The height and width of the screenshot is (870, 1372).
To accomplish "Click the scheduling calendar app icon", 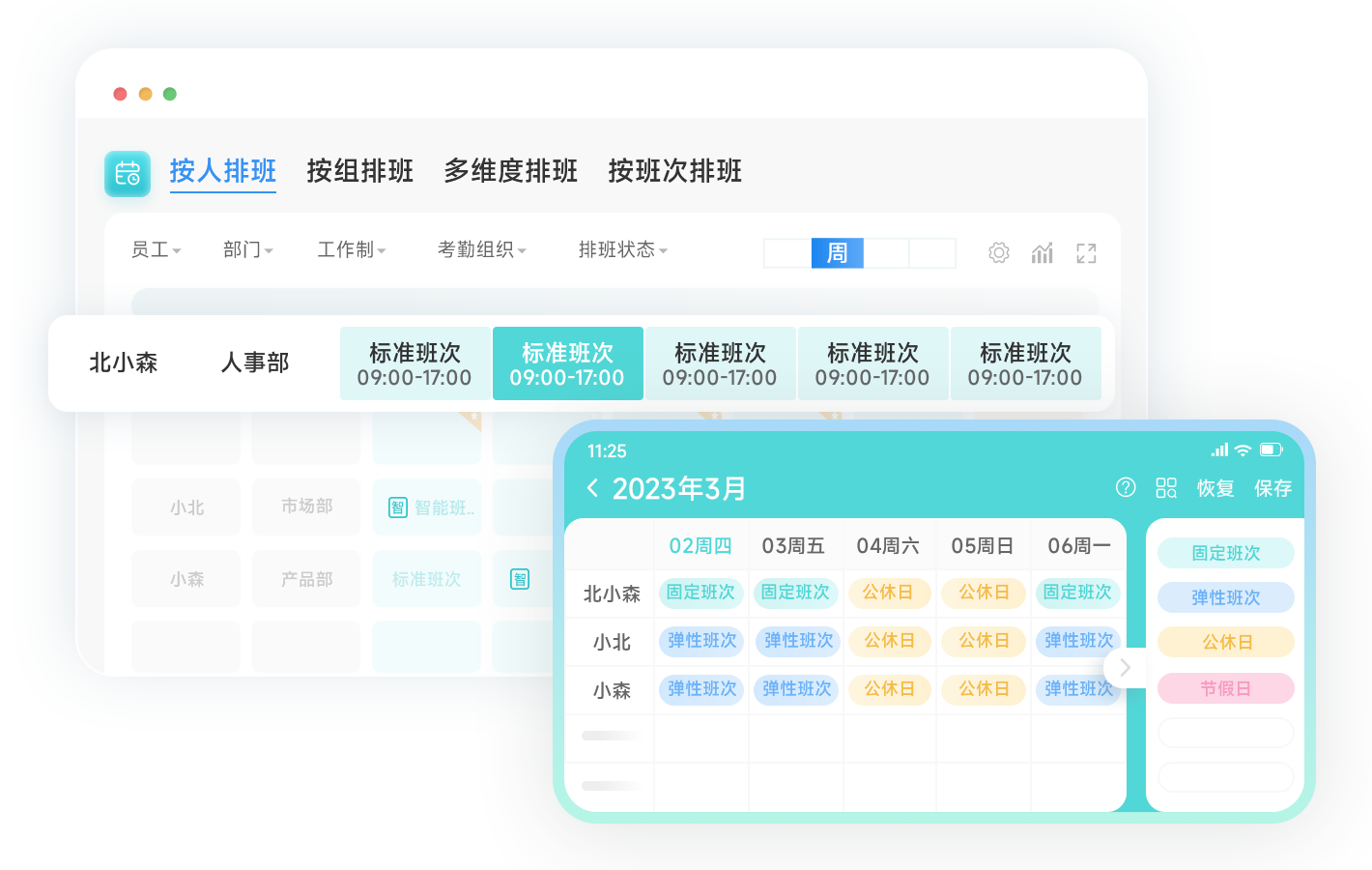I will coord(128,174).
